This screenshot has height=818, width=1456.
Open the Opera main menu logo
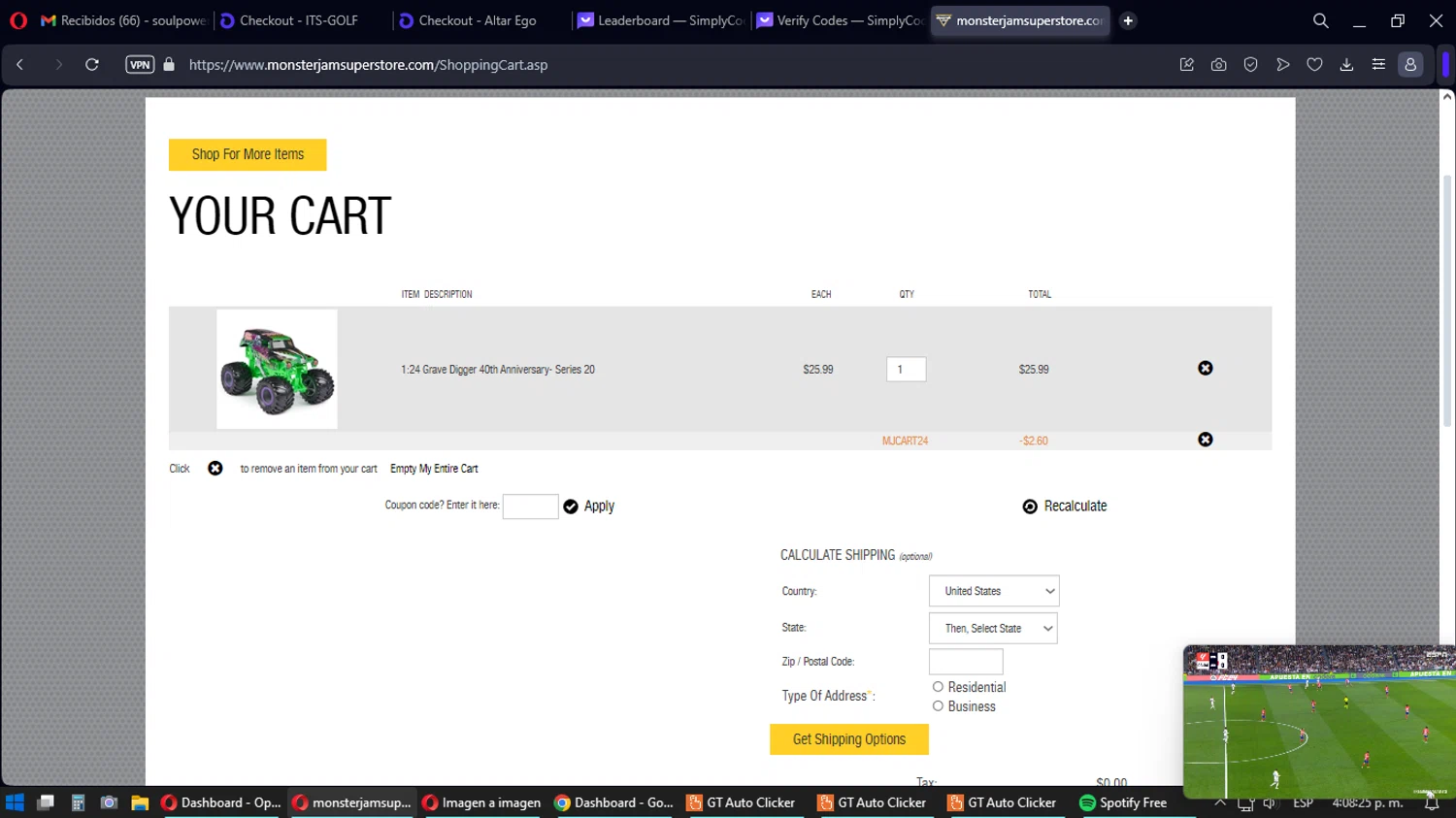pos(18,20)
